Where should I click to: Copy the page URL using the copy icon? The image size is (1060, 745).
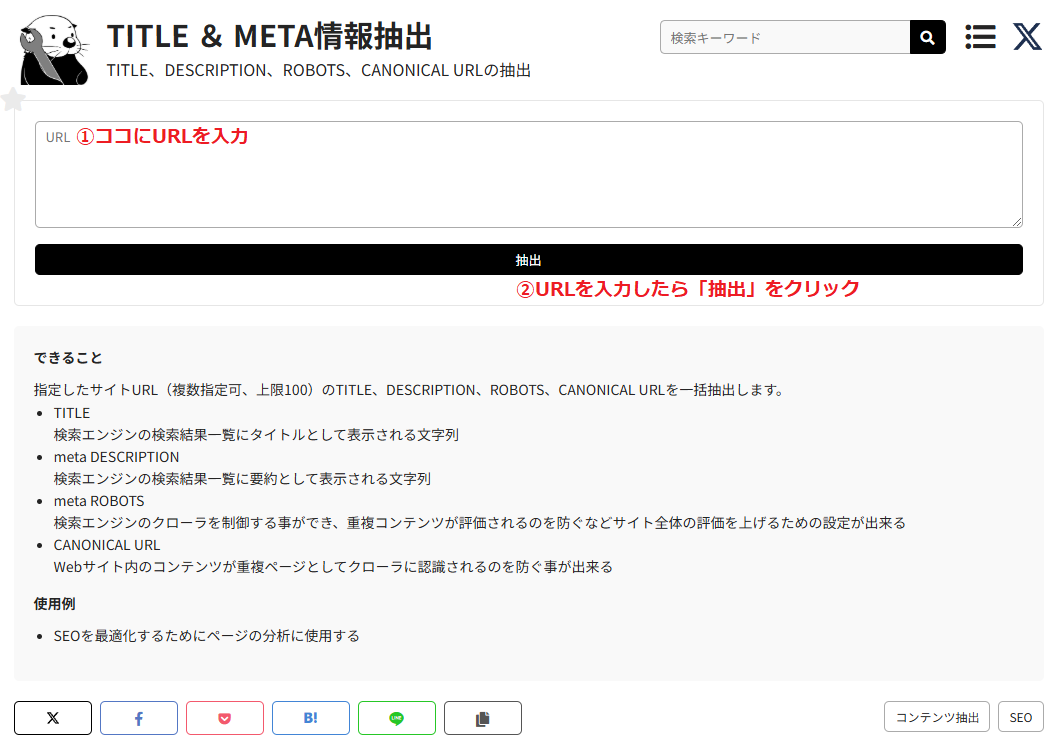click(482, 717)
